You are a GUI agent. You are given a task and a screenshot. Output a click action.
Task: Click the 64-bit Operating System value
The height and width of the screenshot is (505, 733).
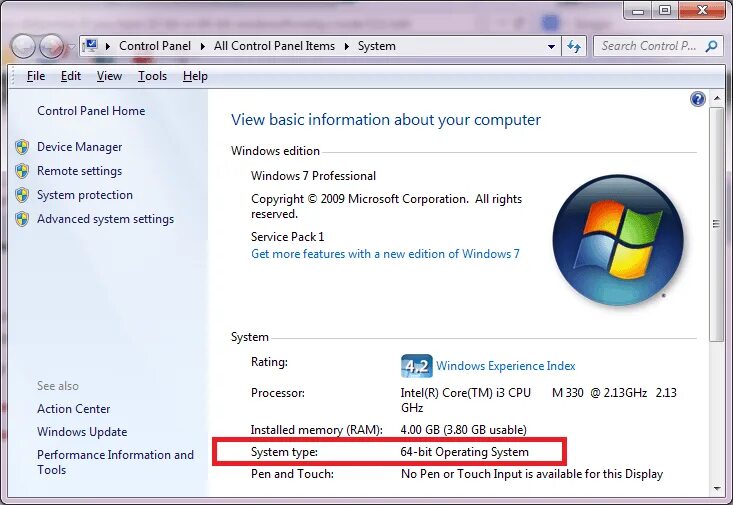pos(465,452)
